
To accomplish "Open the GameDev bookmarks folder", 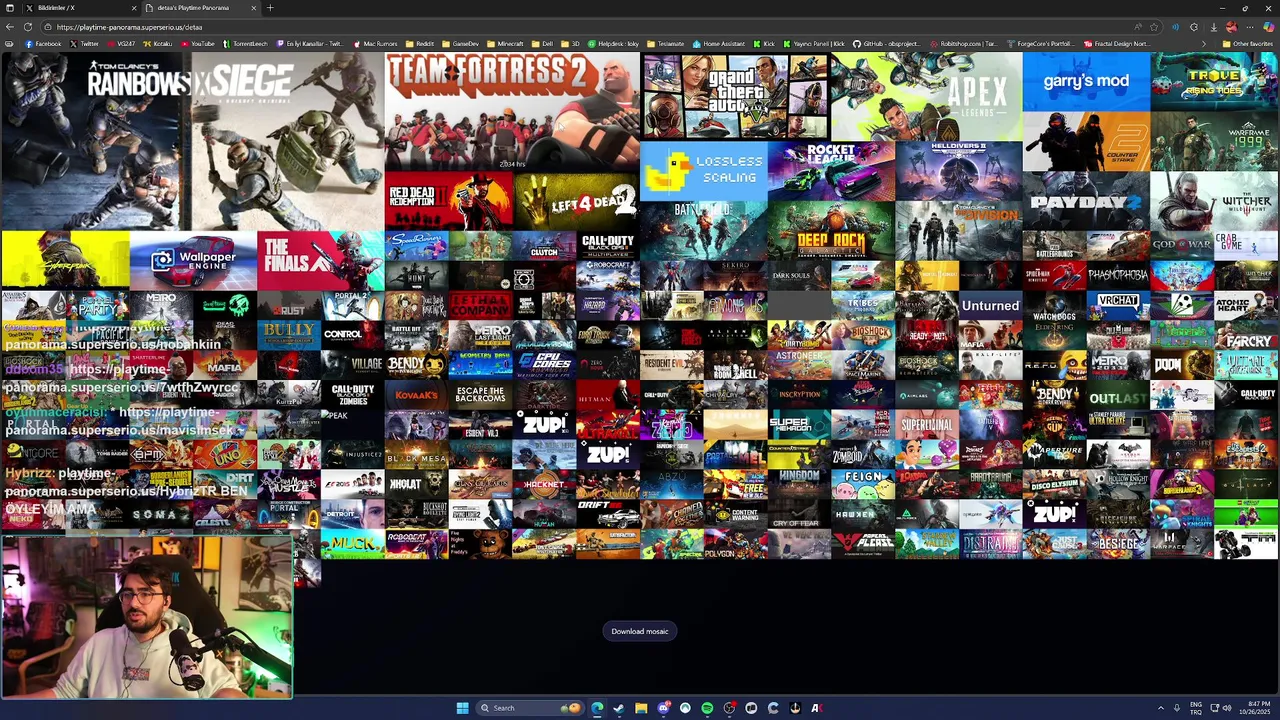I will click(461, 44).
